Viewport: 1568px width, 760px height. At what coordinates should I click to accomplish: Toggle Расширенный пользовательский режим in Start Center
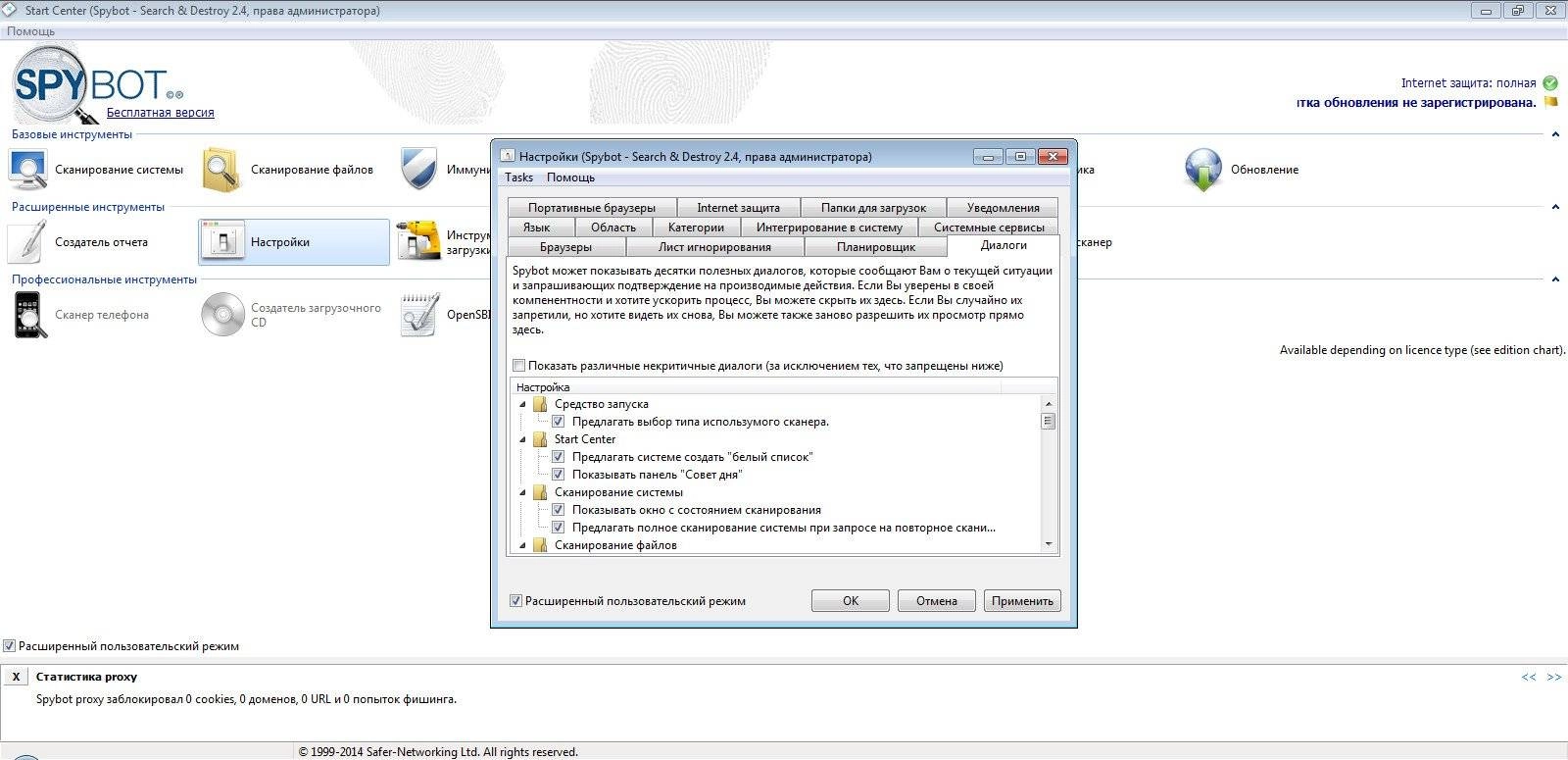(9, 646)
